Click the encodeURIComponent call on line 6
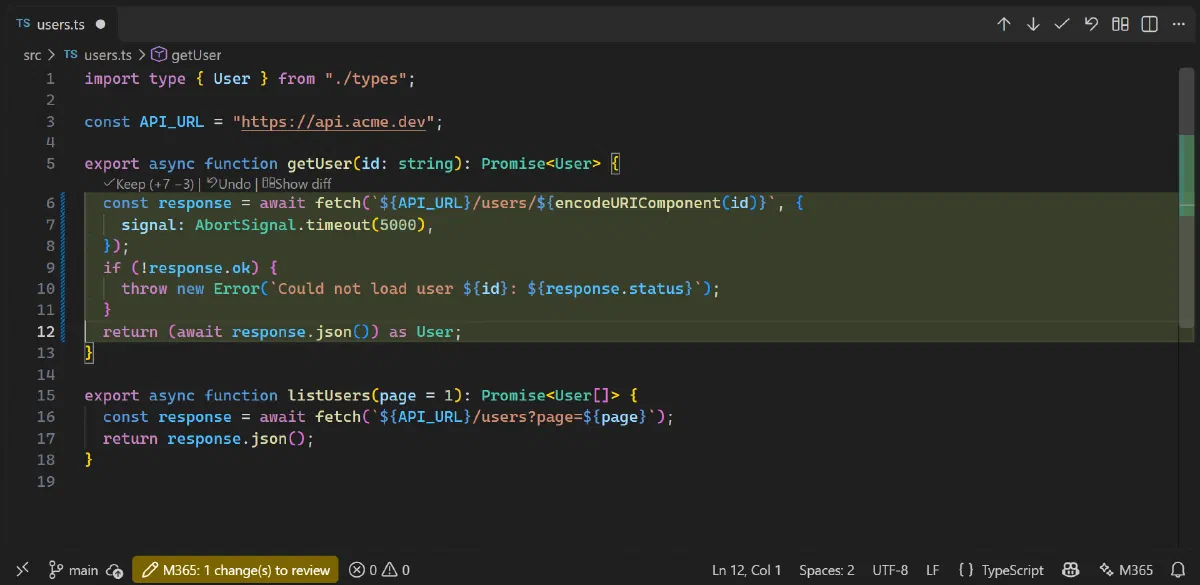This screenshot has height=585, width=1200. point(638,203)
